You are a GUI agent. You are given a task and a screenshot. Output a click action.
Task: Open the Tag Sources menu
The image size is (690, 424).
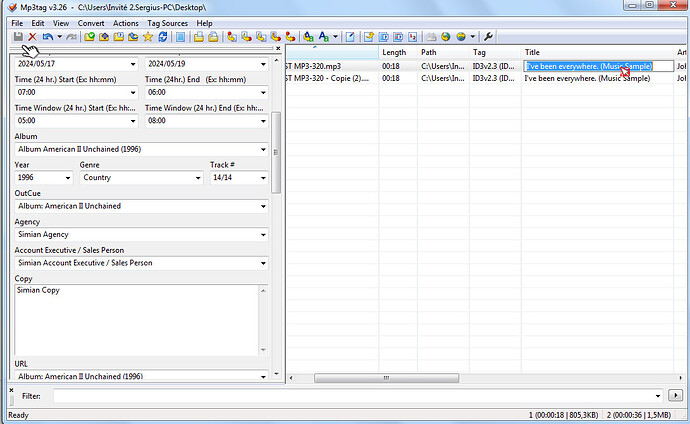(168, 23)
